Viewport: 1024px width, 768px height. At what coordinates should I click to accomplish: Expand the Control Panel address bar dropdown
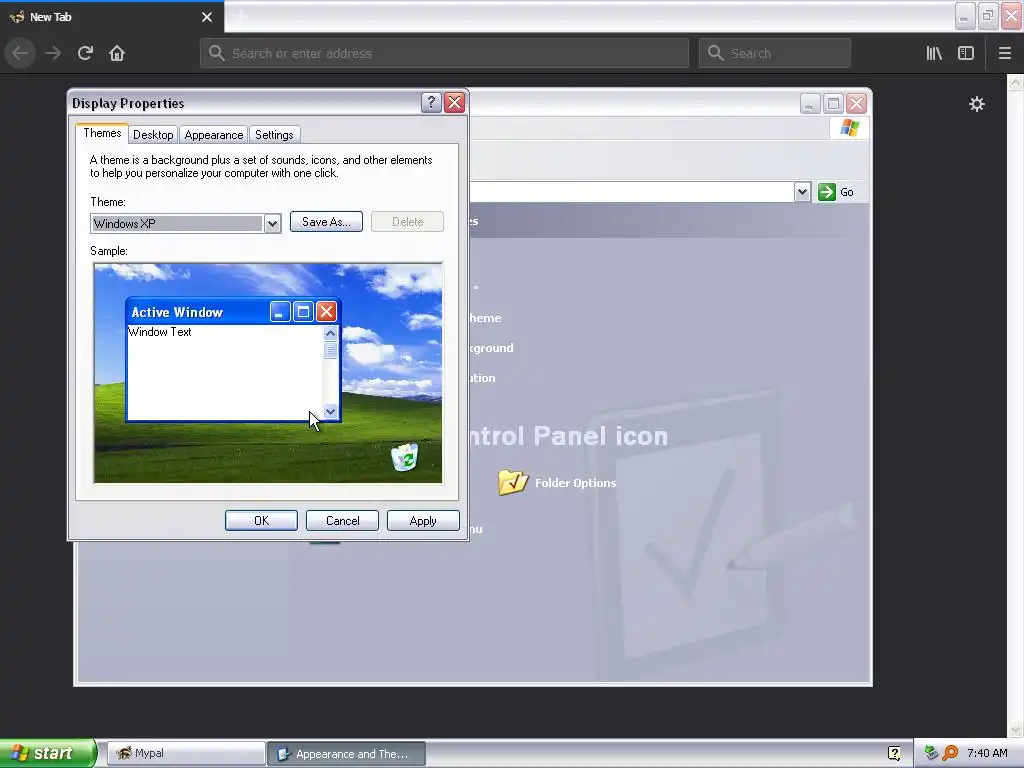(x=802, y=192)
